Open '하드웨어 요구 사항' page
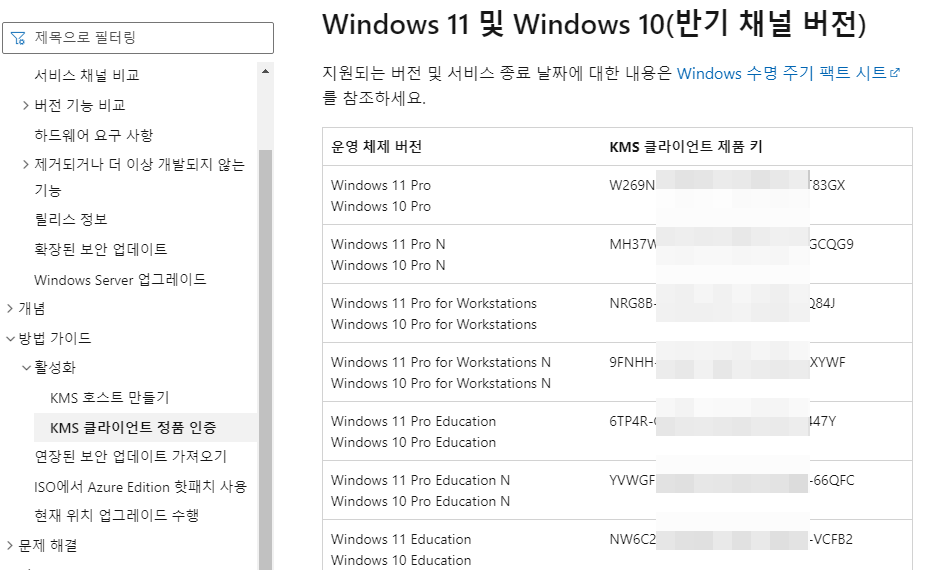Image resolution: width=940 pixels, height=570 pixels. click(x=94, y=135)
